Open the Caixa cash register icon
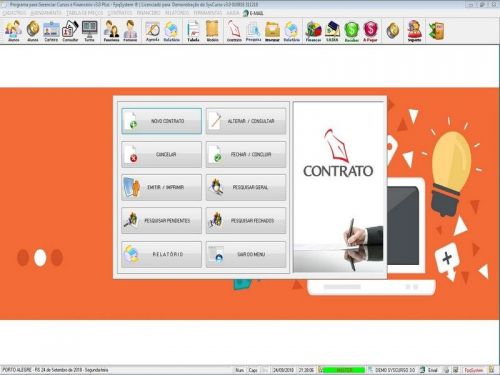 coord(332,31)
